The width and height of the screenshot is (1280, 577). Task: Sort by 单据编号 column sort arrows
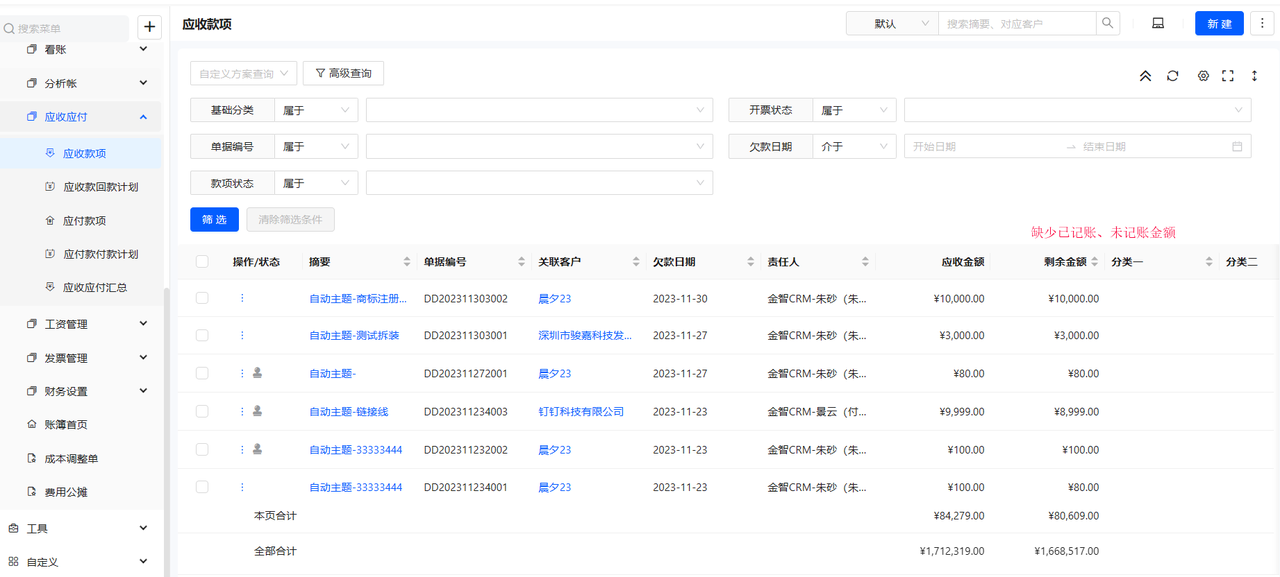click(x=522, y=262)
